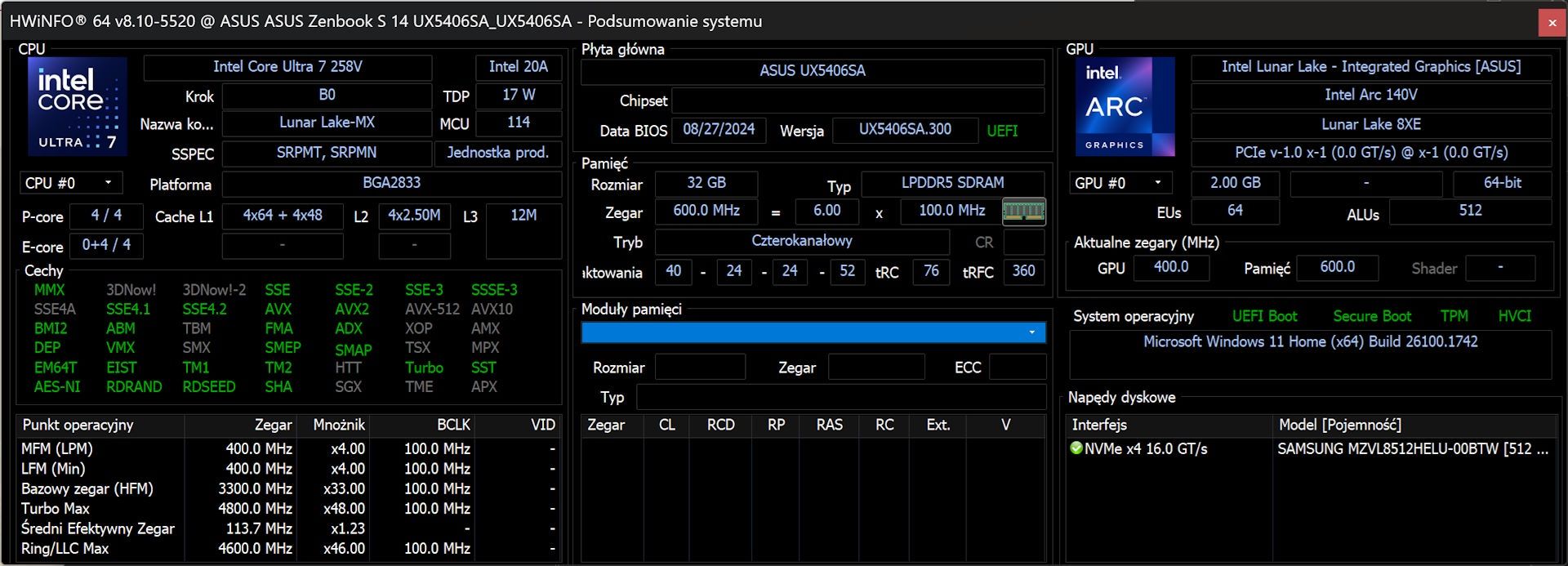This screenshot has width=1568, height=566.
Task: Click the BIOS date 08/27/2024 field
Action: coord(719,130)
